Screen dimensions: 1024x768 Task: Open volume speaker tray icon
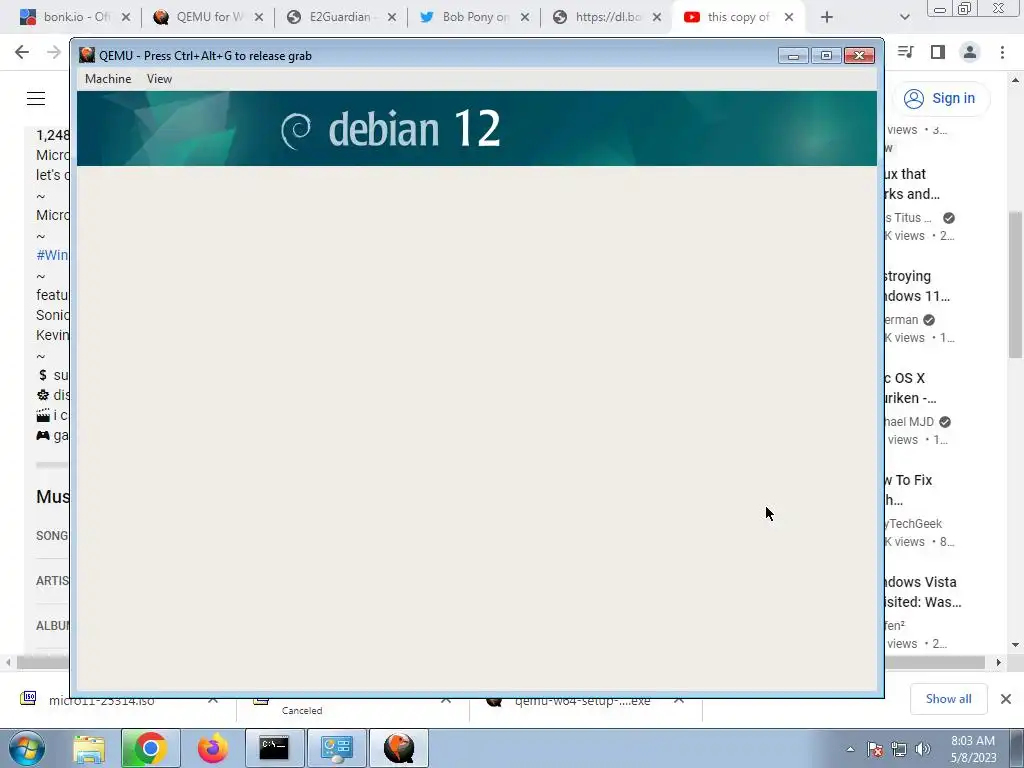(923, 749)
